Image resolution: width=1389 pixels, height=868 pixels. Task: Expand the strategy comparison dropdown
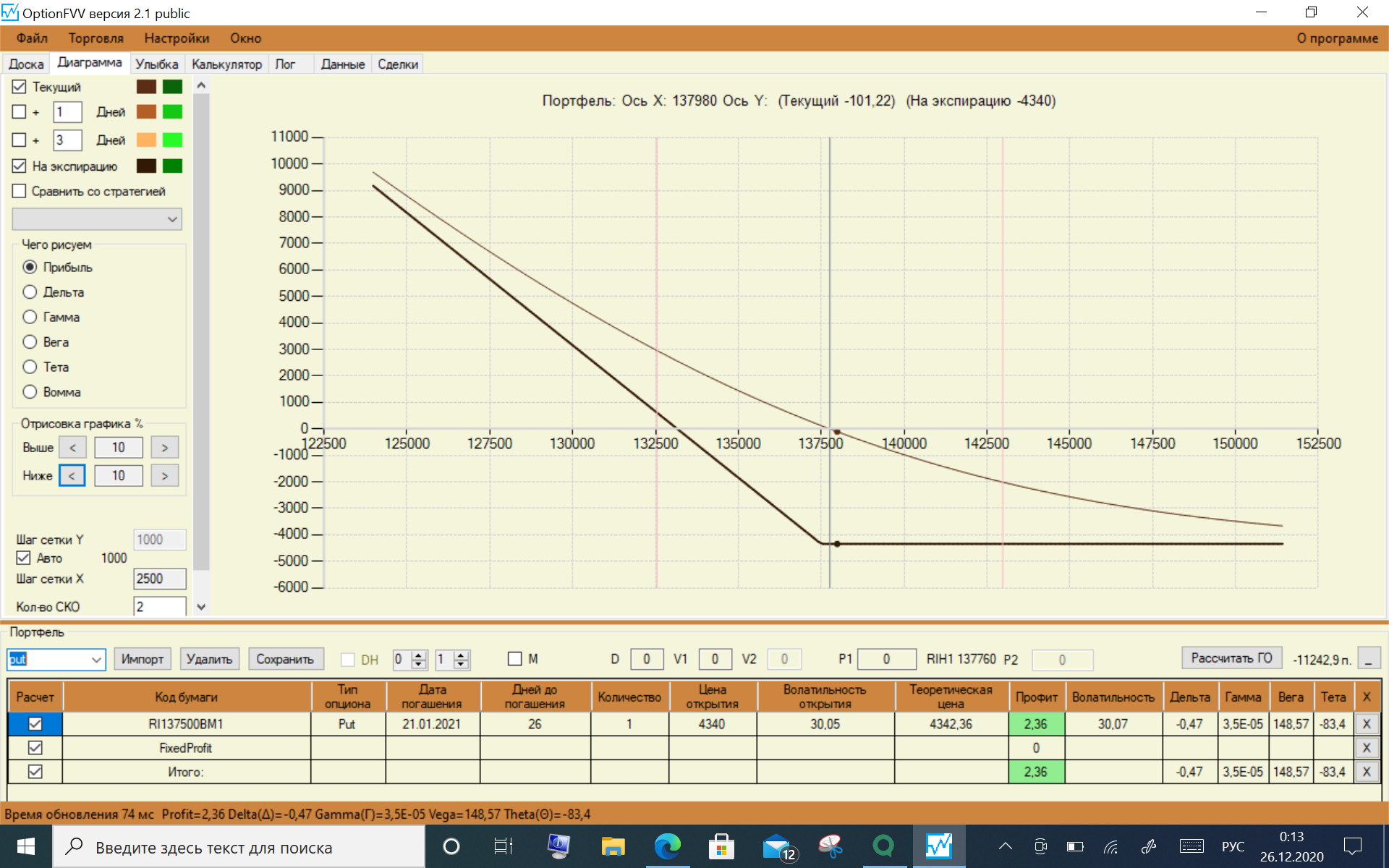[172, 219]
